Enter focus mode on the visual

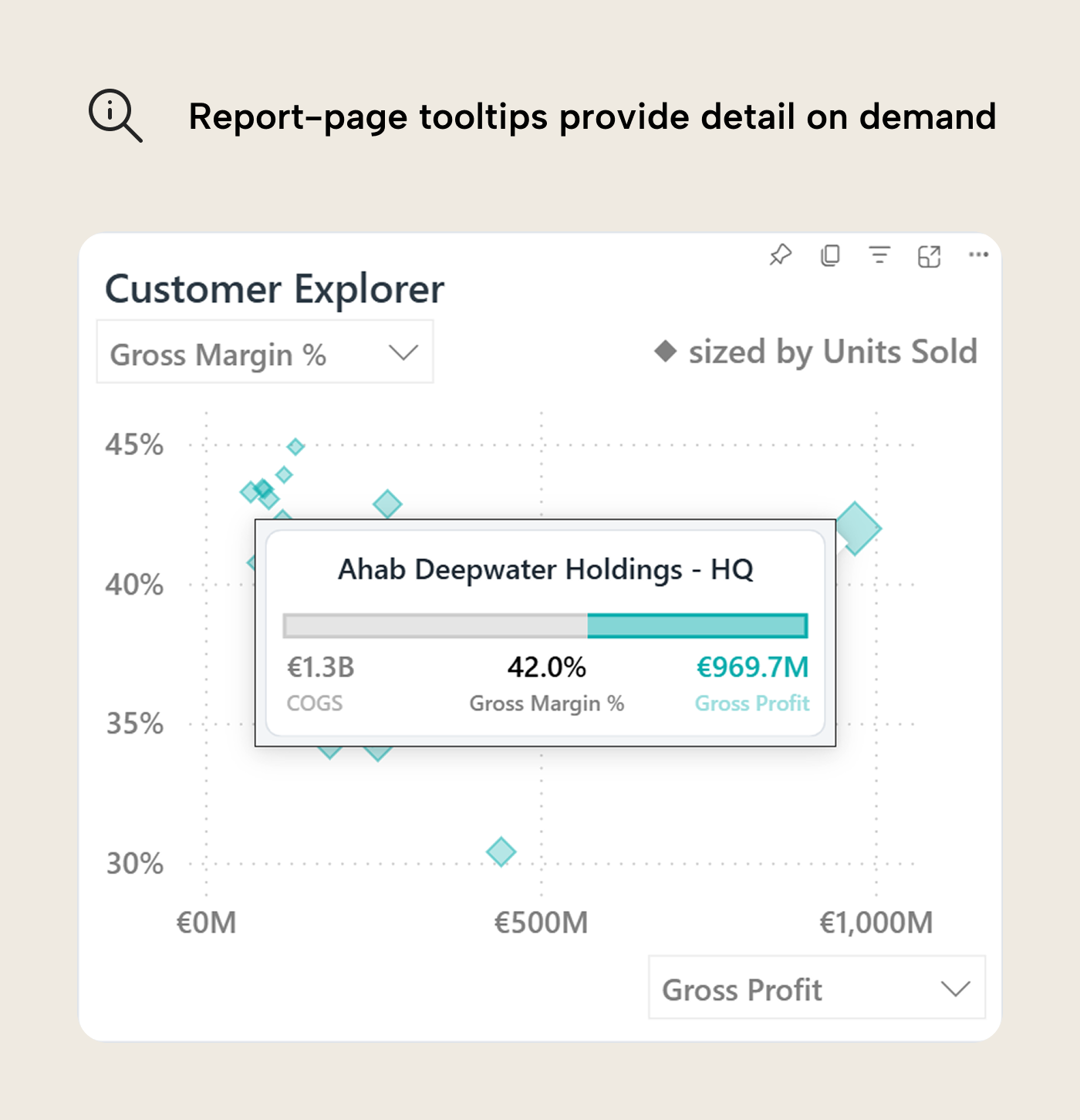[x=930, y=255]
